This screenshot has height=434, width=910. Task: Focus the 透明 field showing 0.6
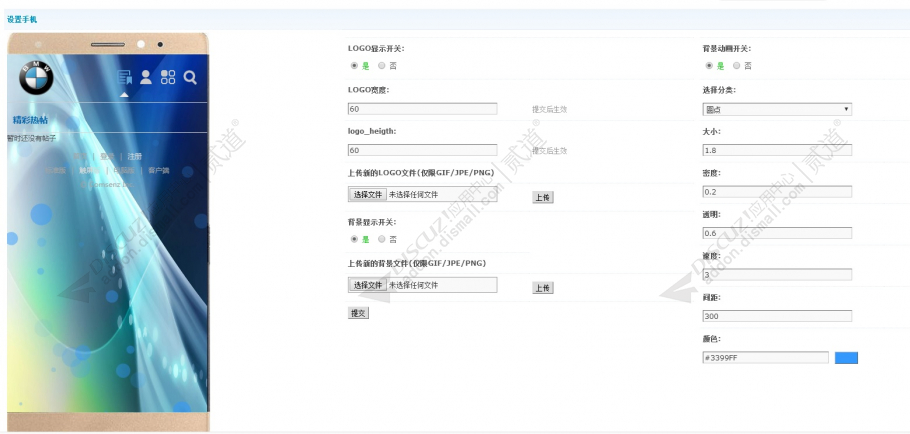[x=777, y=233]
